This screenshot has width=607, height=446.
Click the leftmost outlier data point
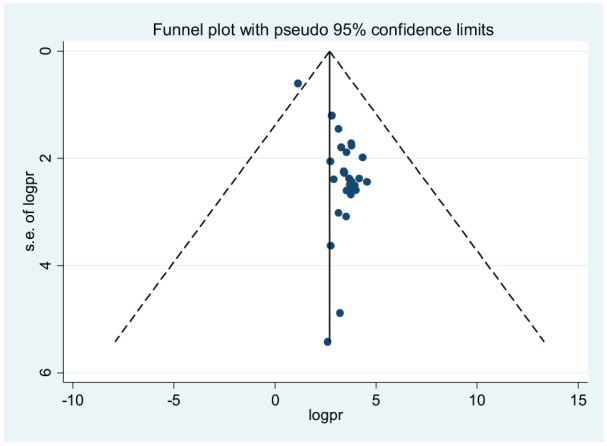click(298, 84)
